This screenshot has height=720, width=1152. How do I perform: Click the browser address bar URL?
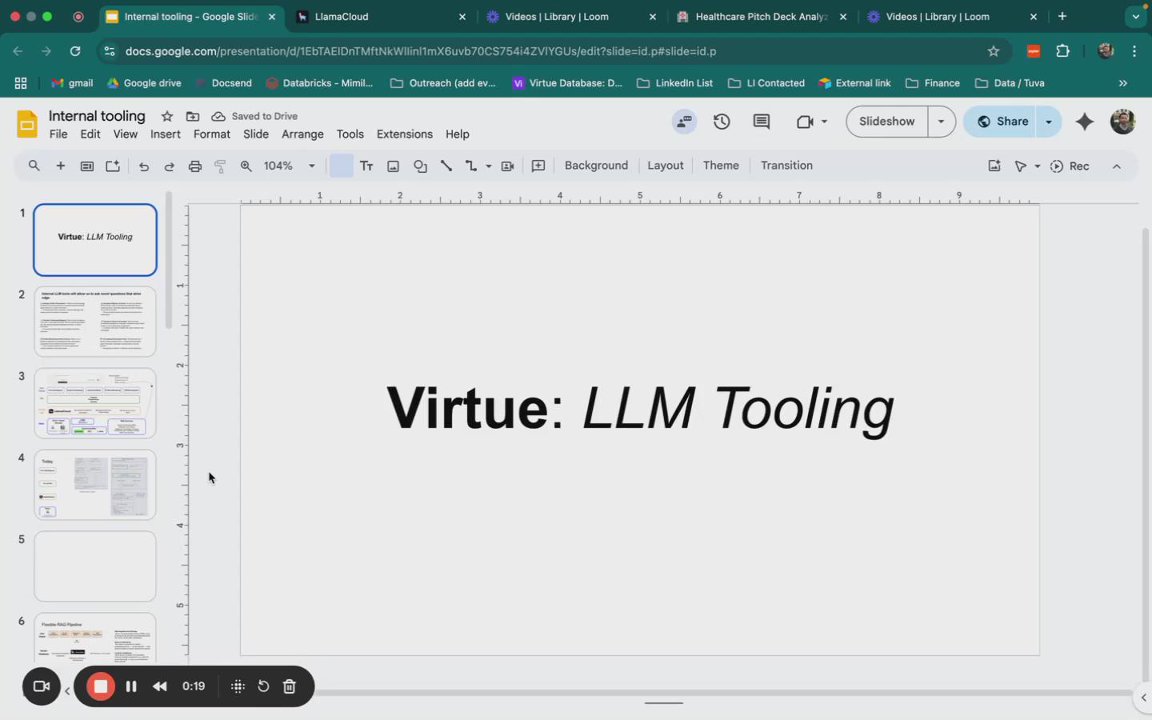420,51
